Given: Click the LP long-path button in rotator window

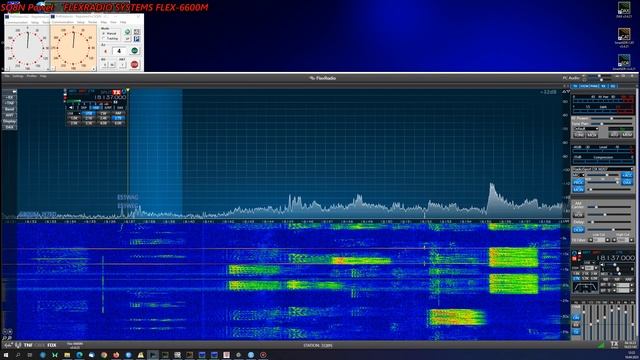Looking at the screenshot, I should [127, 38].
